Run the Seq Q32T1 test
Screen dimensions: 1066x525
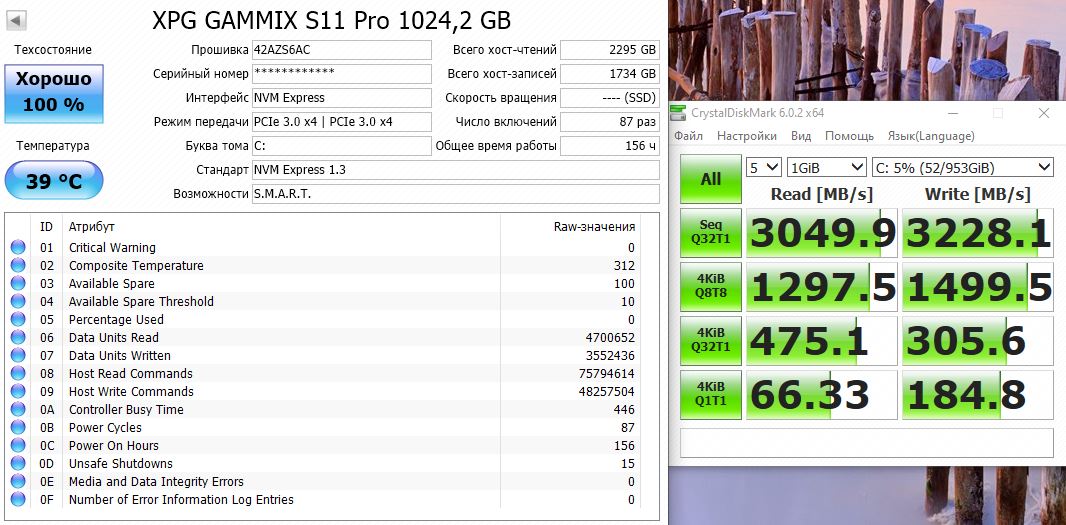711,233
